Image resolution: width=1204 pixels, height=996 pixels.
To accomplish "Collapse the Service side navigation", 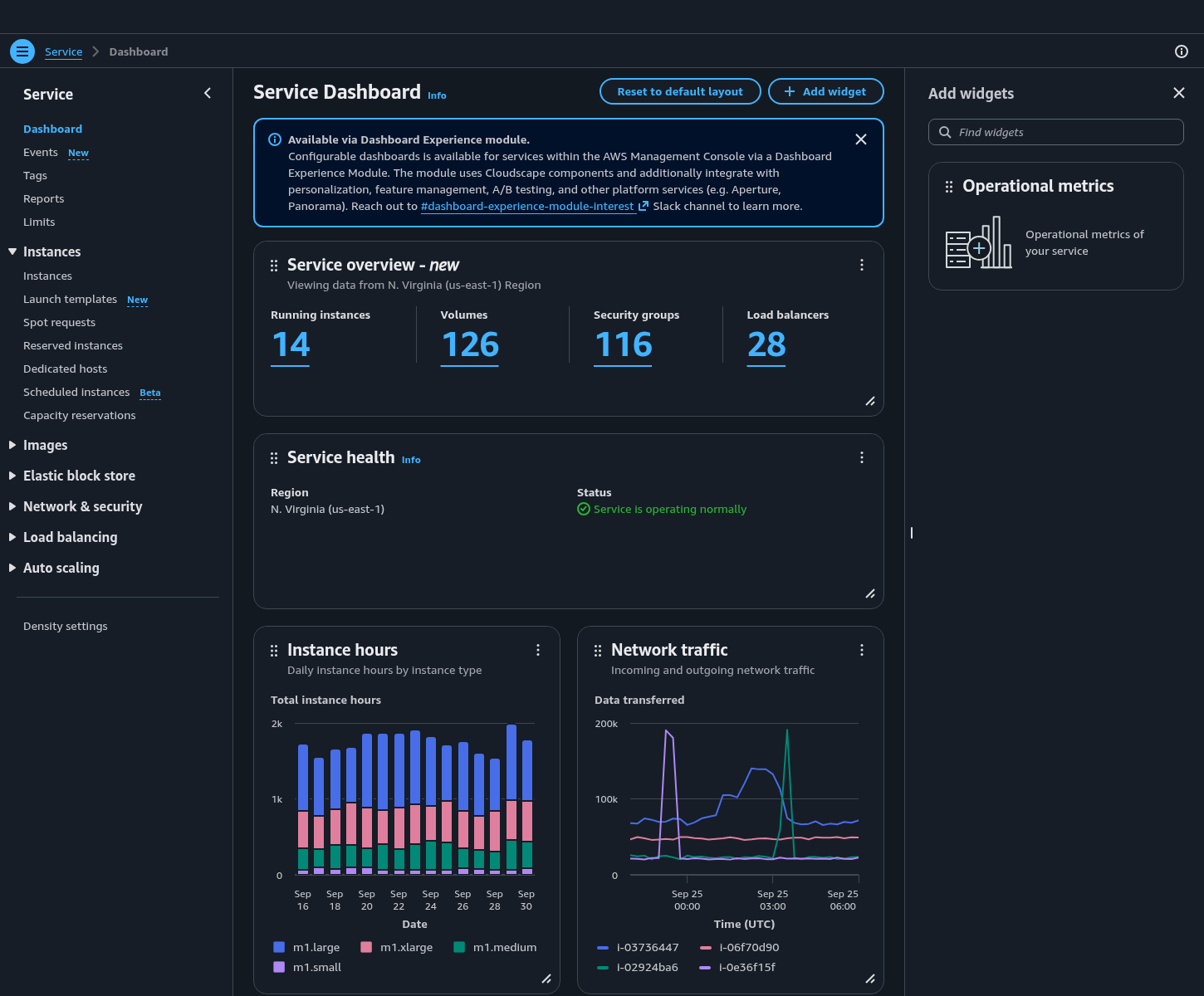I will tap(208, 93).
